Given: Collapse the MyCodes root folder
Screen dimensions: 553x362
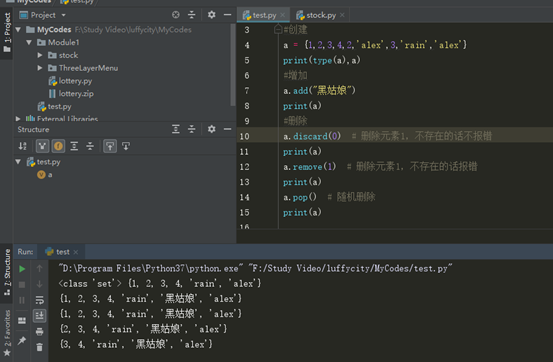Looking at the screenshot, I should point(18,30).
